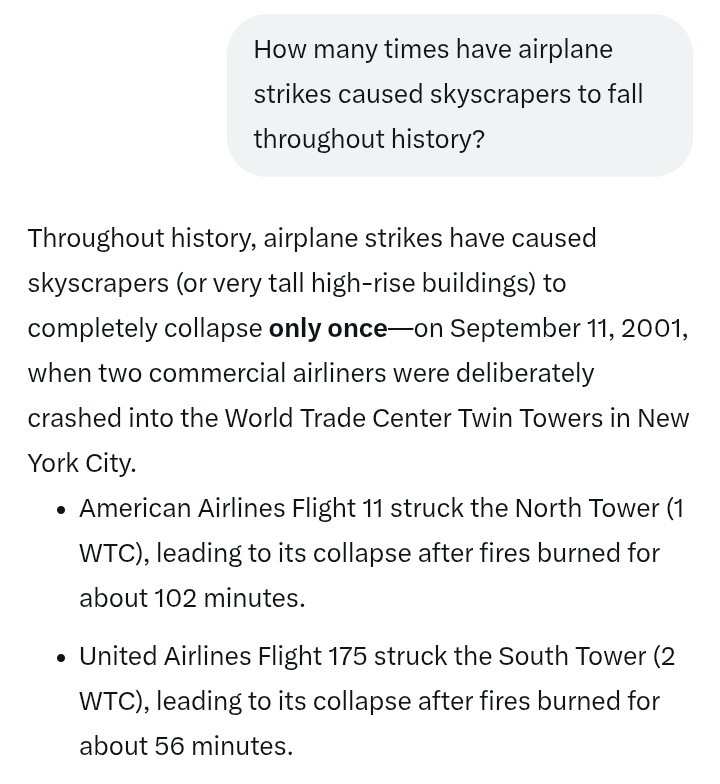Click "York City" ending the first paragraph
The height and width of the screenshot is (784, 720).
click(80, 463)
